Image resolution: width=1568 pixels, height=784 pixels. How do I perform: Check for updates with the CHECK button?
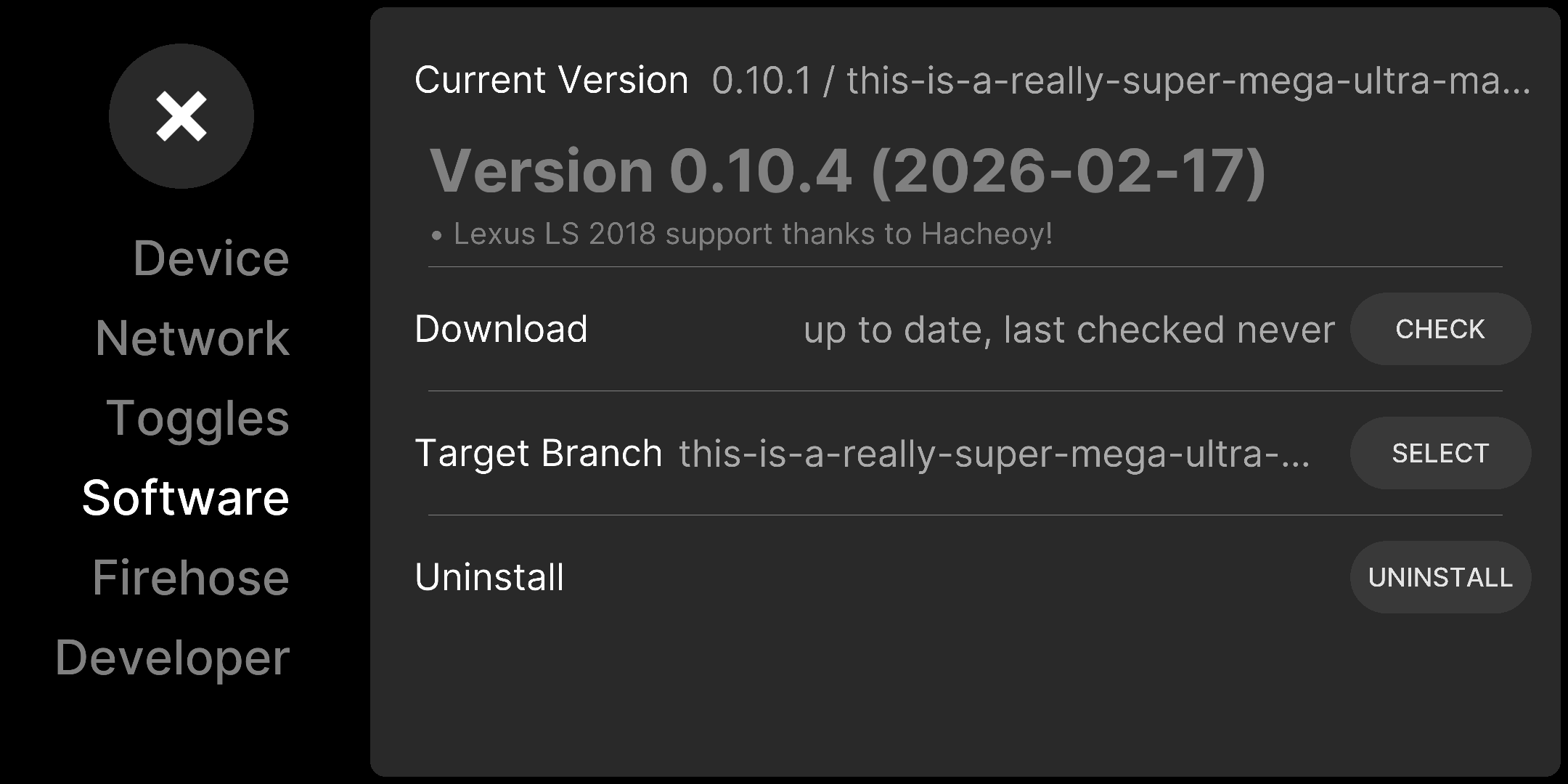tap(1440, 329)
